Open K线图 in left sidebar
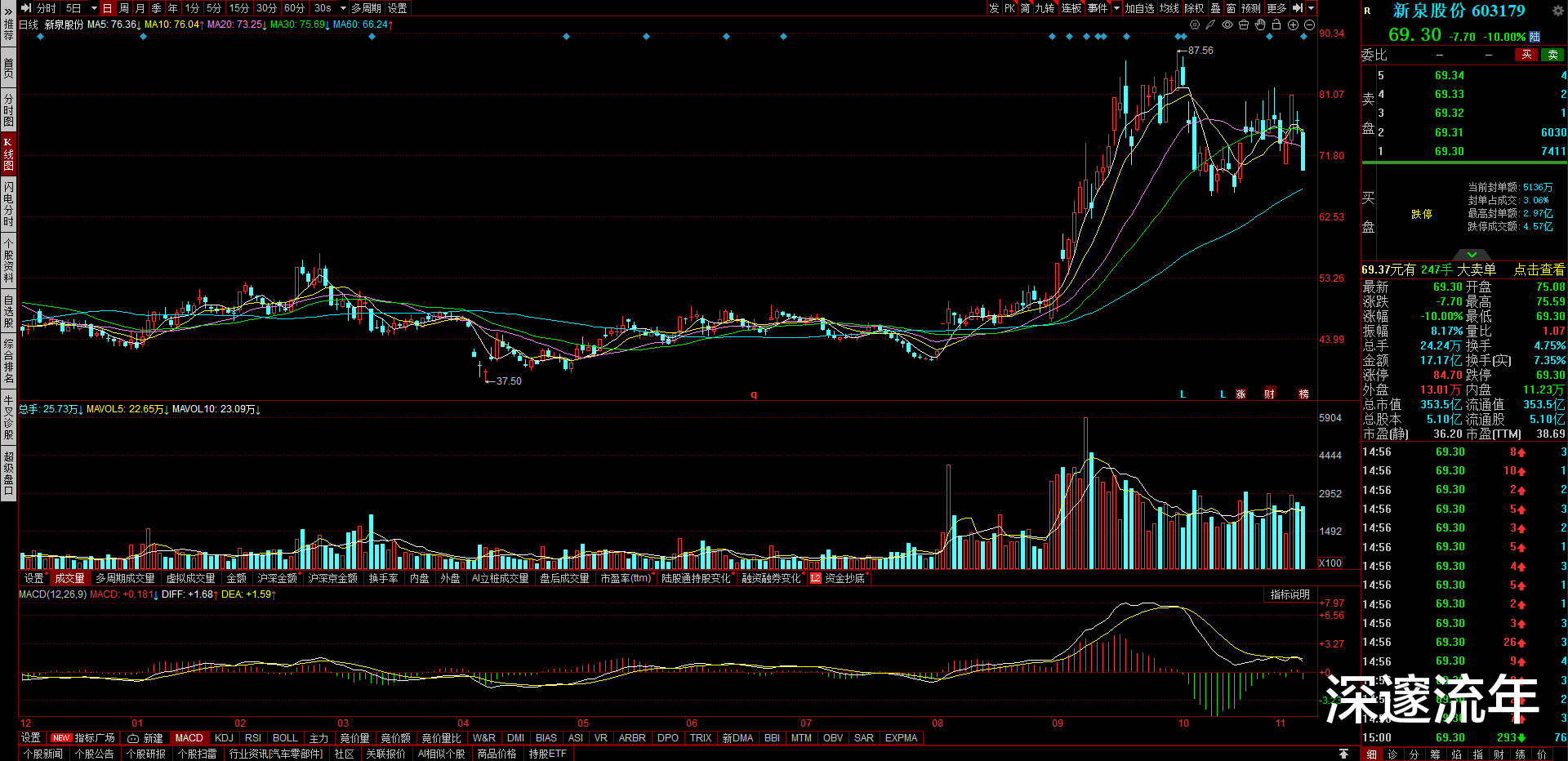Screen dimensions: 1568x761 click(x=8, y=154)
